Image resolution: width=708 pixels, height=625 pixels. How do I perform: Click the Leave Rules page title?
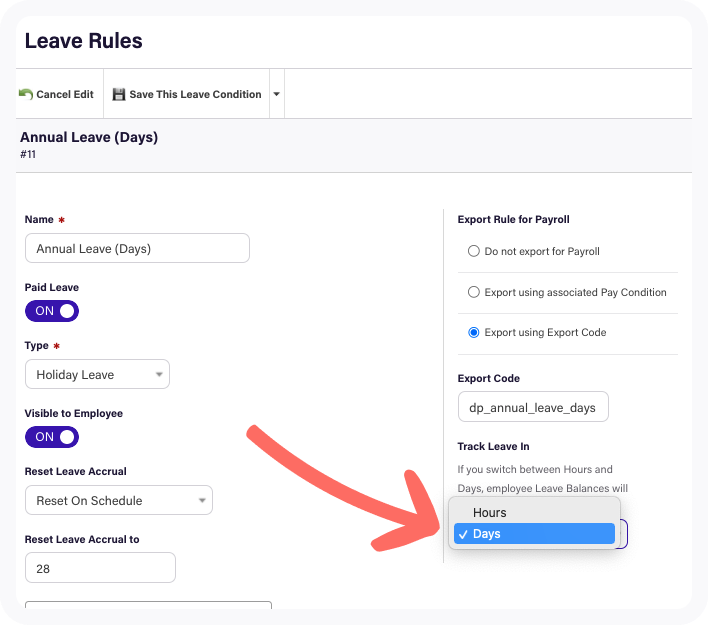pyautogui.click(x=83, y=41)
